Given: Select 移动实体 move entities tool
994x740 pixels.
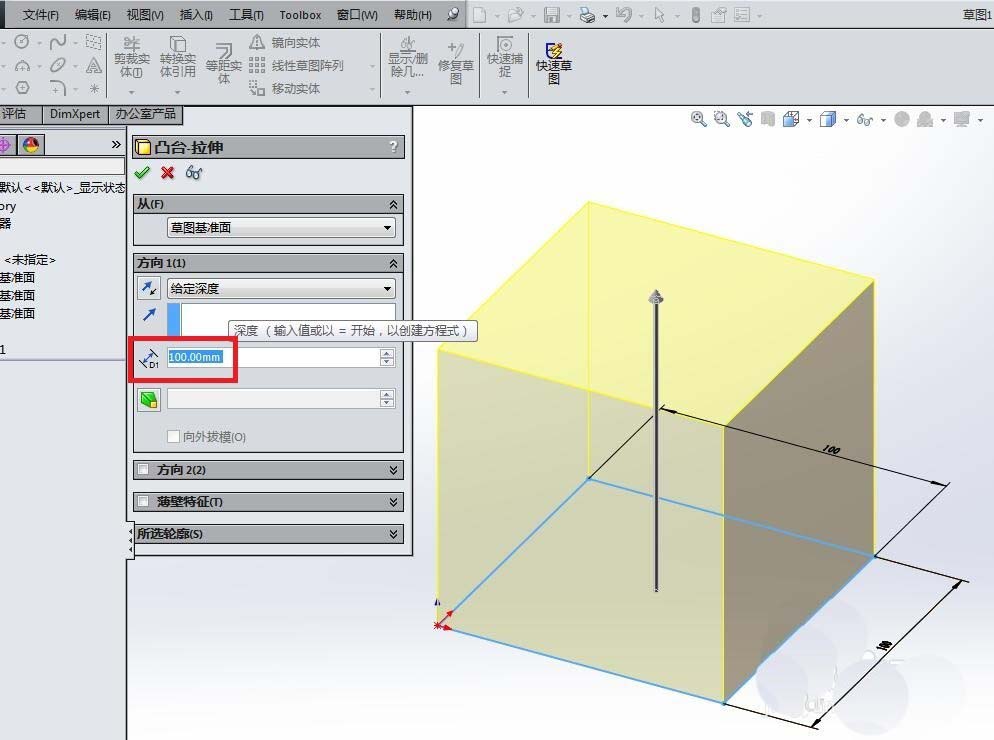Looking at the screenshot, I should pyautogui.click(x=285, y=88).
